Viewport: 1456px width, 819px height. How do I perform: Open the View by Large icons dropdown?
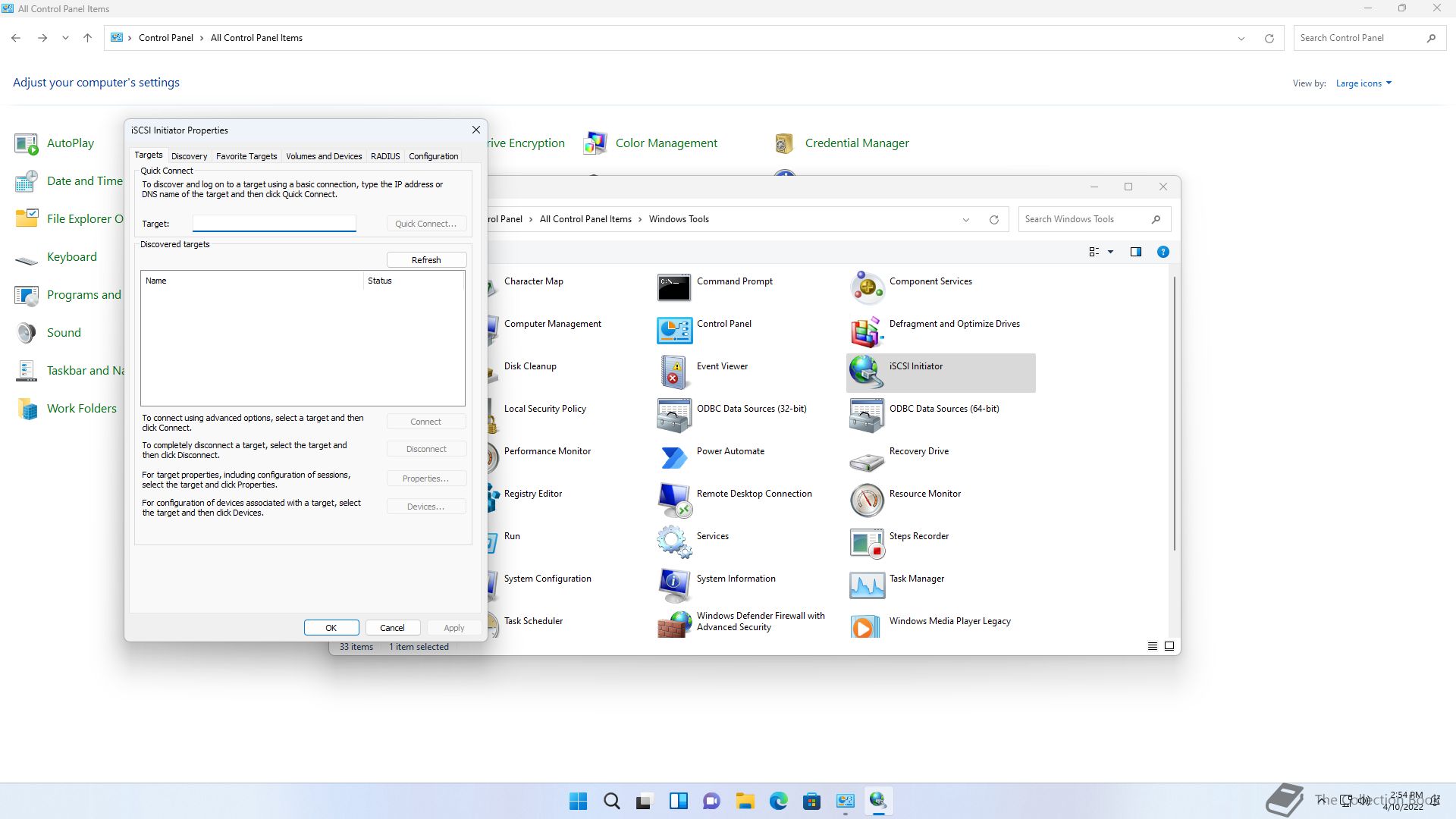[1363, 83]
